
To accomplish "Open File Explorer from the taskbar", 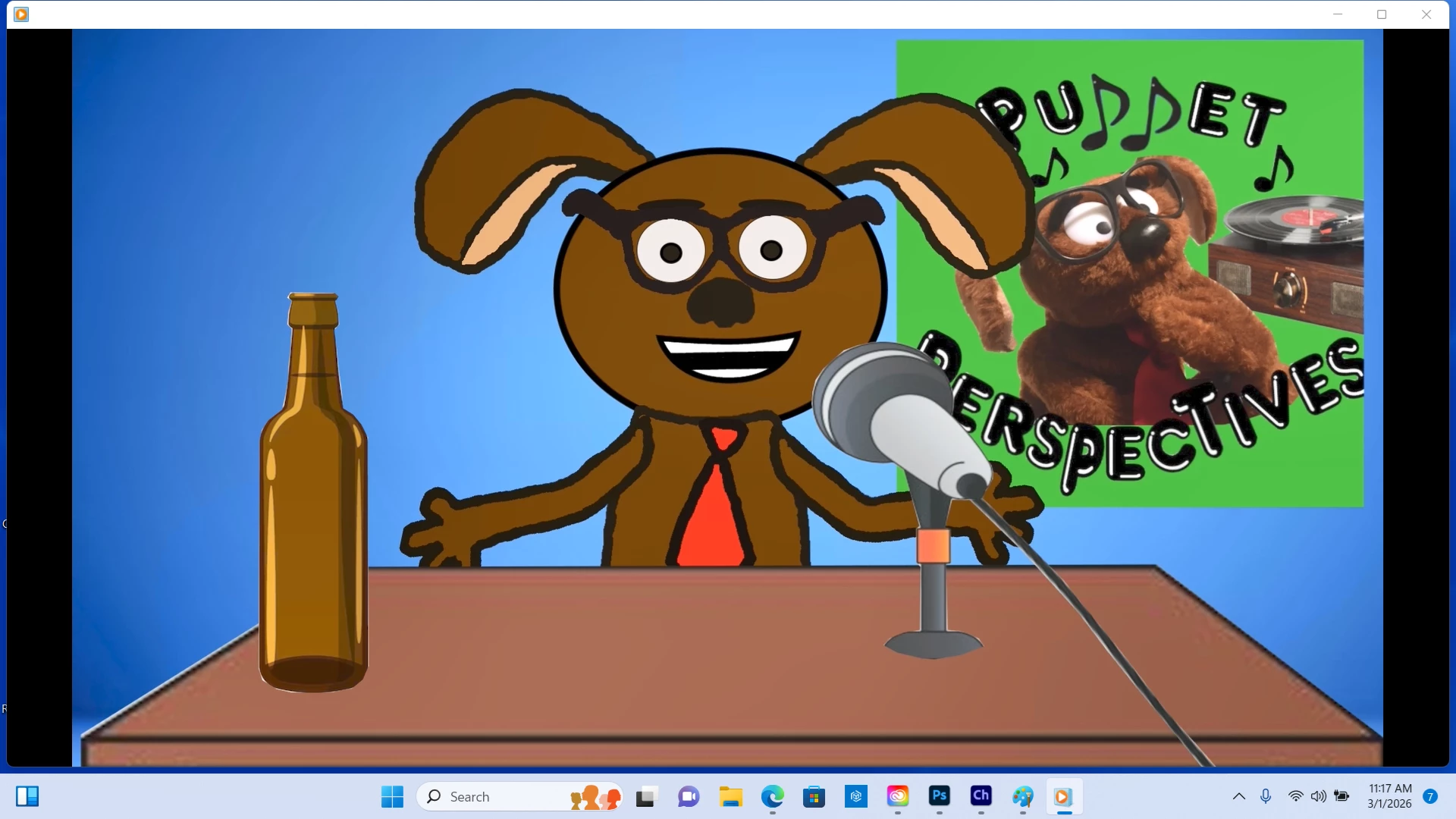I will pos(730,796).
